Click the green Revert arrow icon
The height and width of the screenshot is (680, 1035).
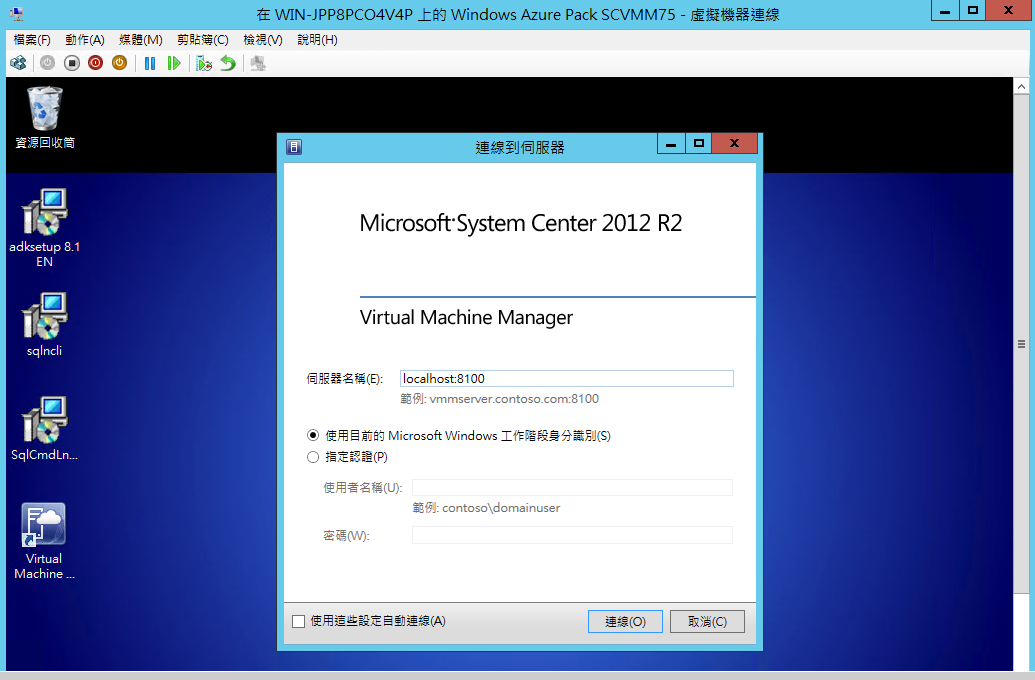pyautogui.click(x=228, y=63)
